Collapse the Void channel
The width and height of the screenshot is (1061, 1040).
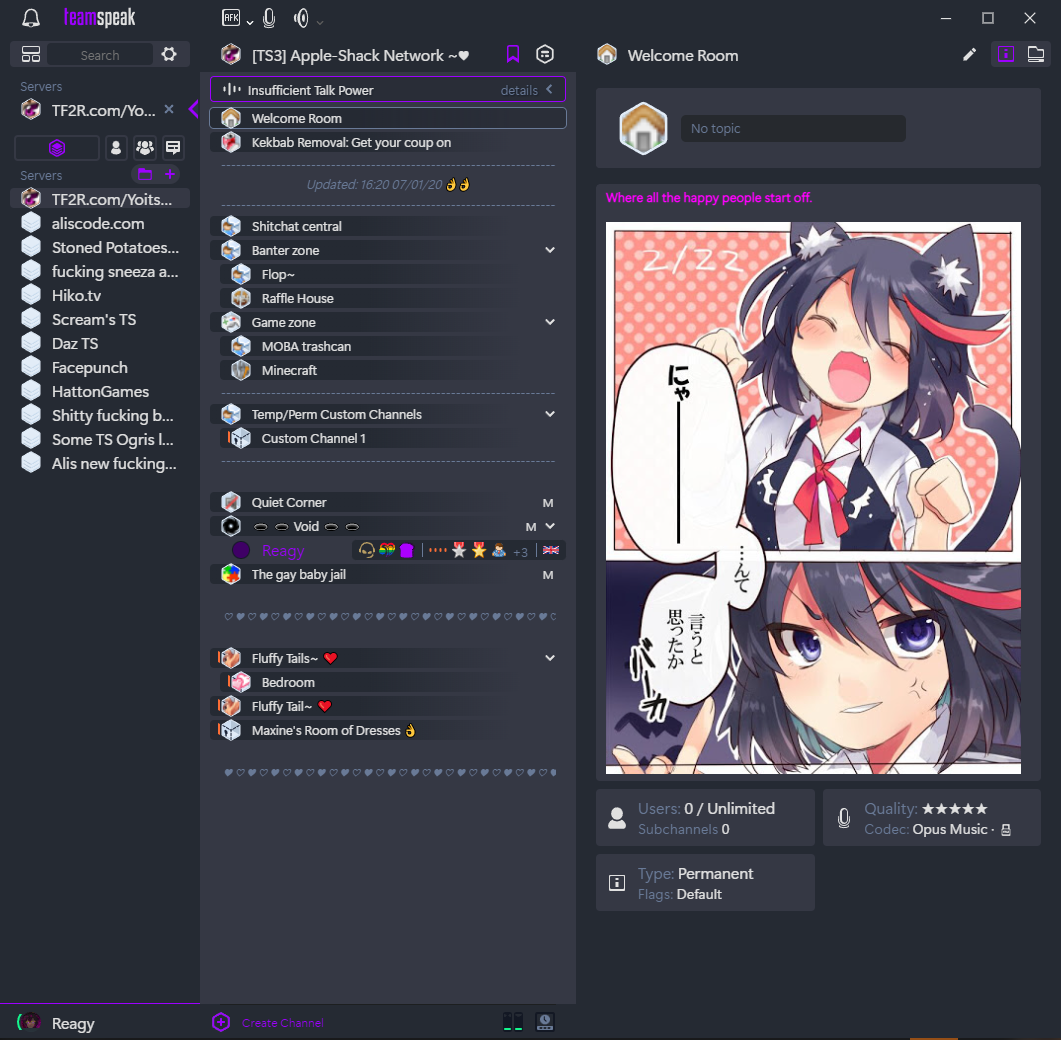click(550, 526)
